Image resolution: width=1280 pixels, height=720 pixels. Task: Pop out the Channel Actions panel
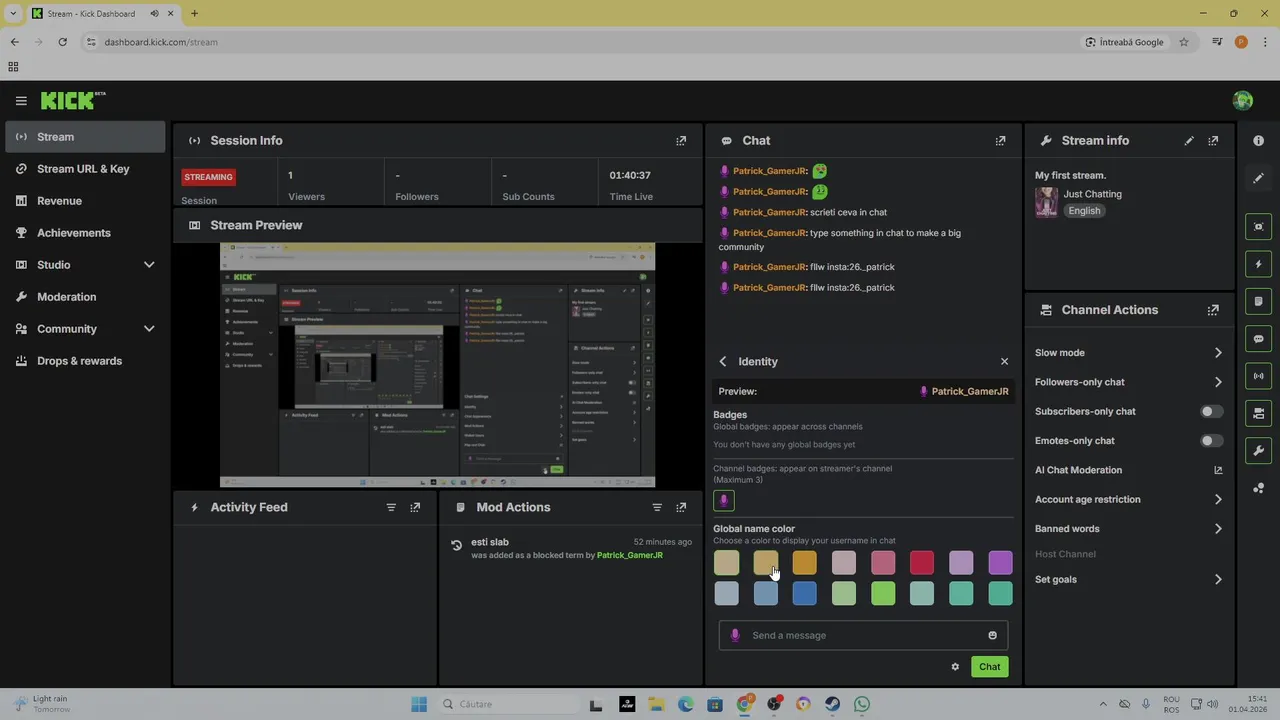[x=1213, y=310]
